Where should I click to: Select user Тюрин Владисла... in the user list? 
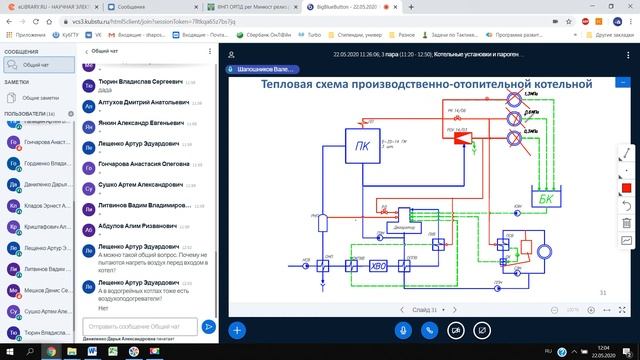39,333
